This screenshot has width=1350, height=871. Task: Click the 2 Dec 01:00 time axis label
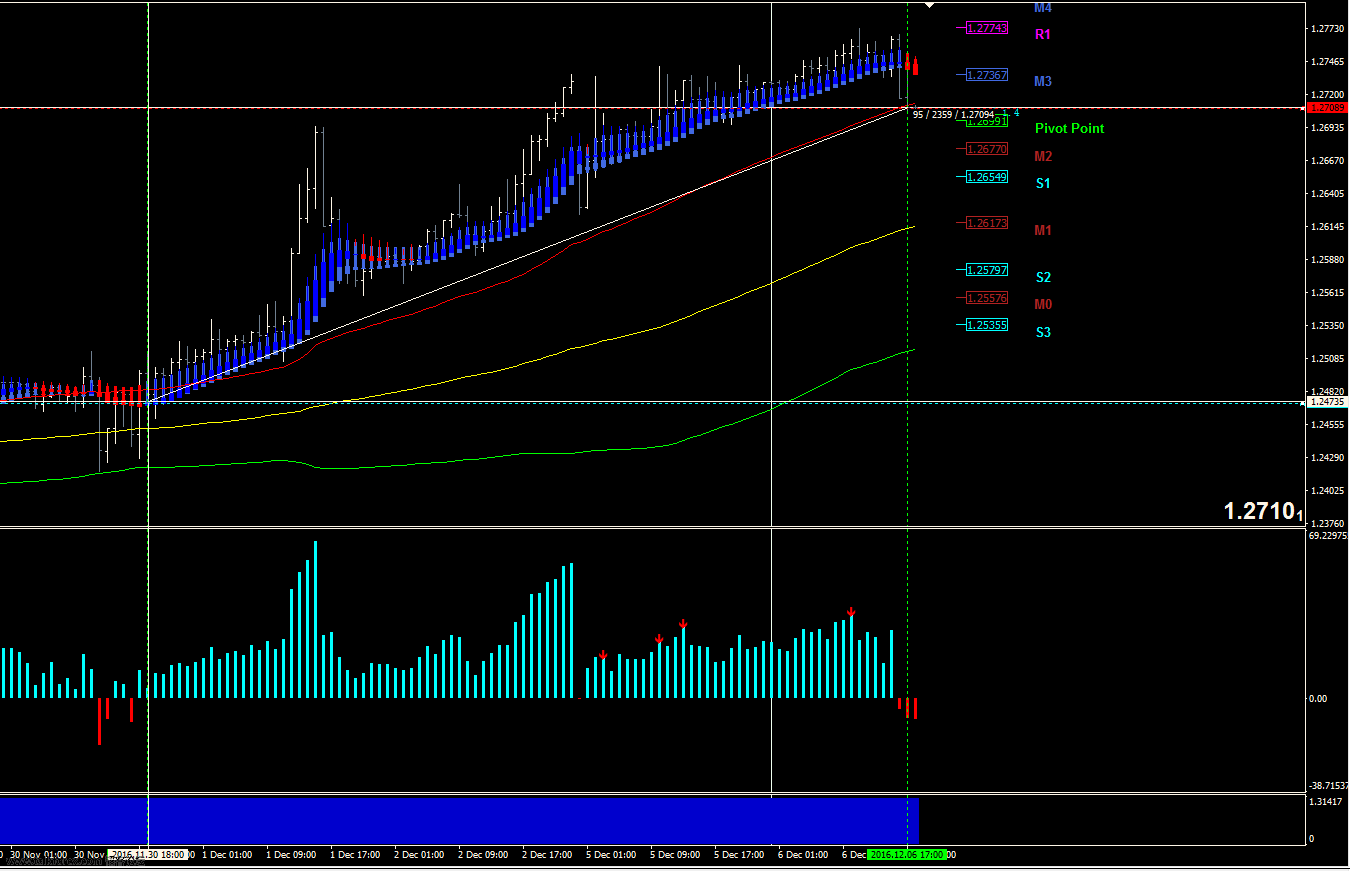[x=419, y=855]
